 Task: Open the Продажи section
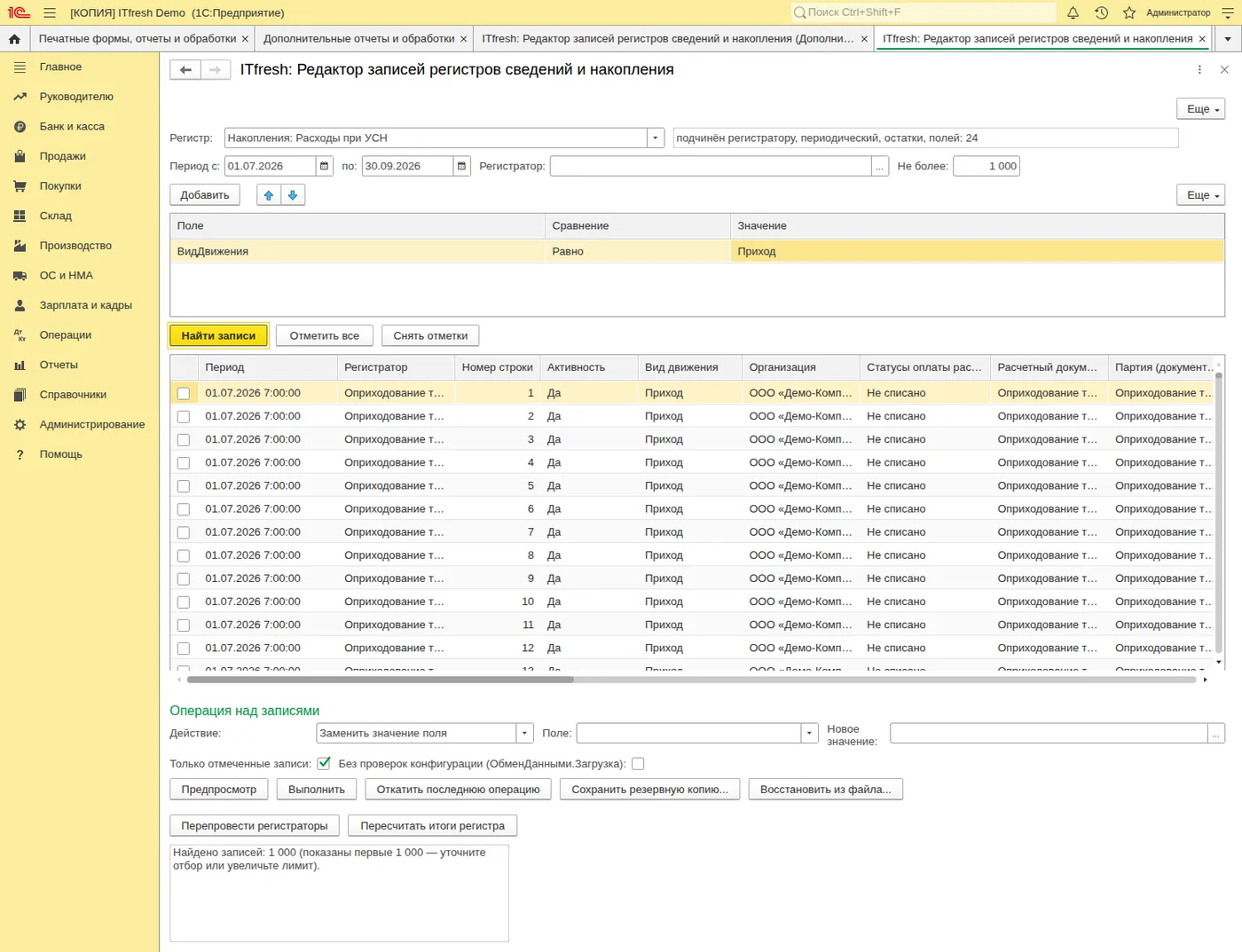[x=63, y=156]
